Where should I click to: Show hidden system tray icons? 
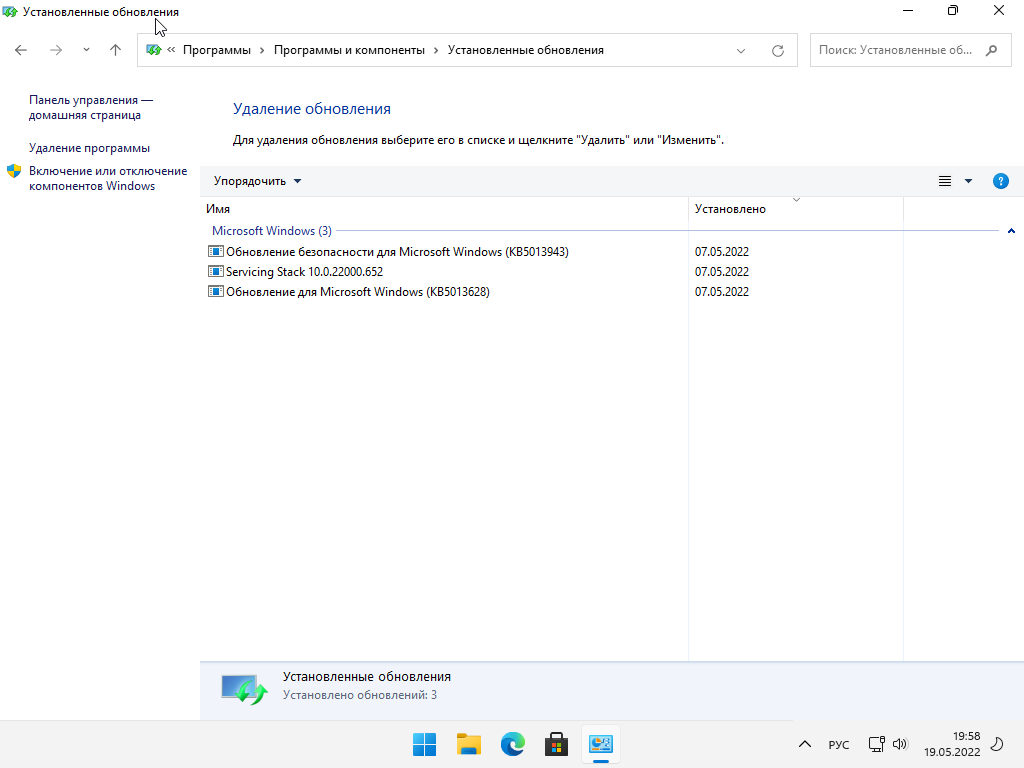tap(804, 744)
